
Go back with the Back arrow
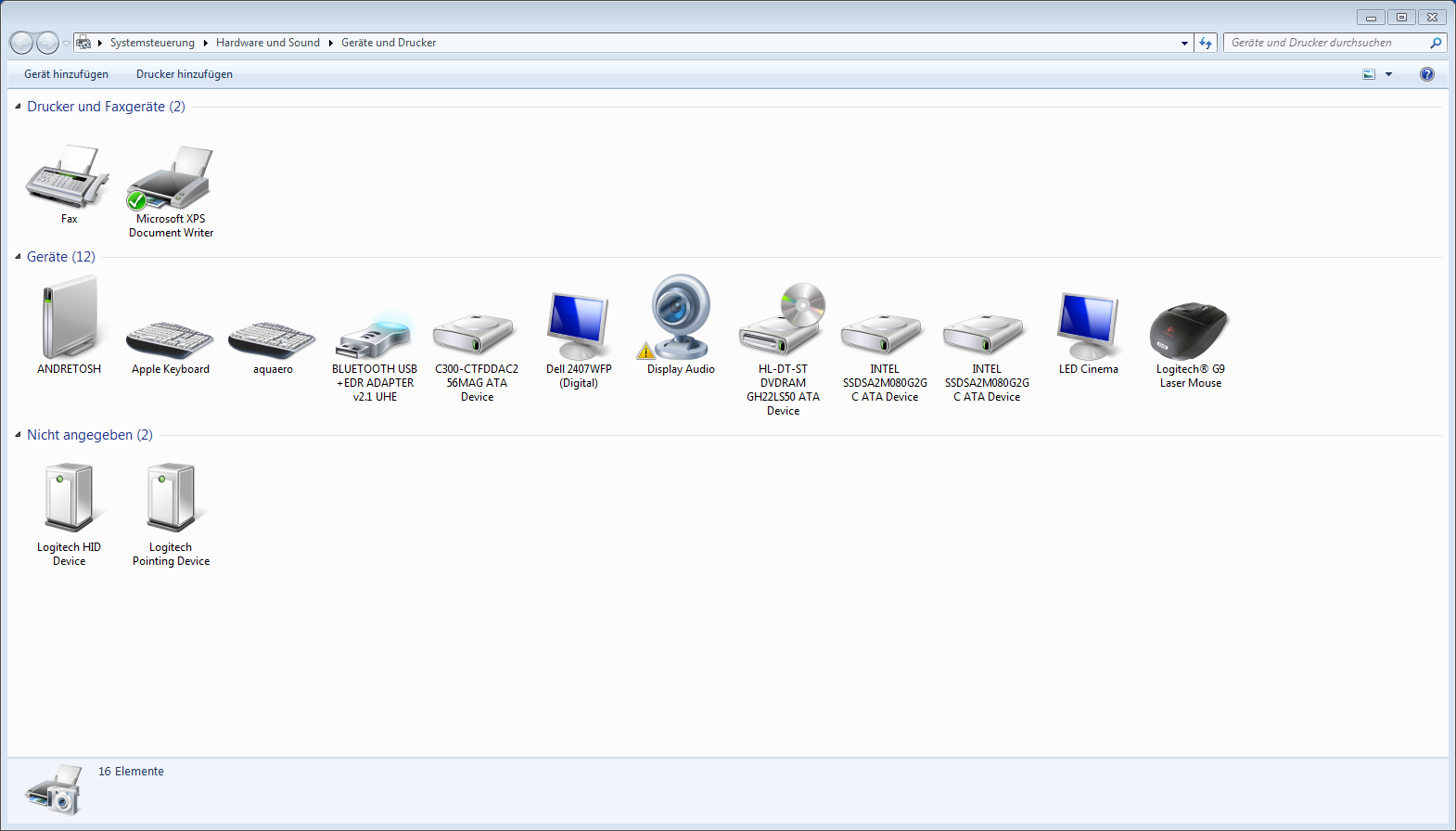21,43
